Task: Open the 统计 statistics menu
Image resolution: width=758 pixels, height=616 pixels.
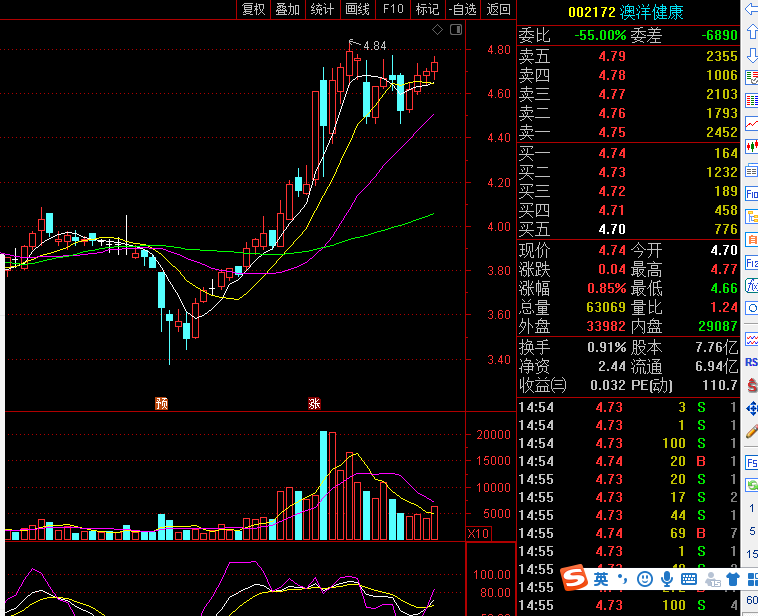Action: pyautogui.click(x=322, y=9)
